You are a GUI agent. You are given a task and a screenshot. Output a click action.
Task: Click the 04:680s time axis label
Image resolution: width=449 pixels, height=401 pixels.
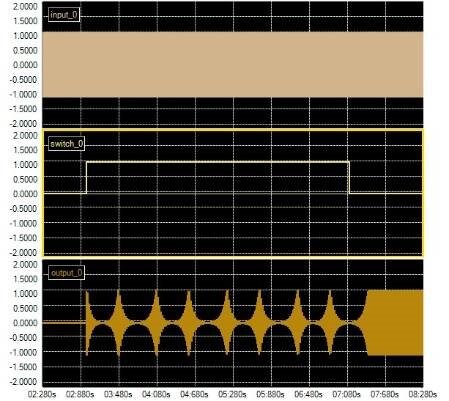click(194, 394)
